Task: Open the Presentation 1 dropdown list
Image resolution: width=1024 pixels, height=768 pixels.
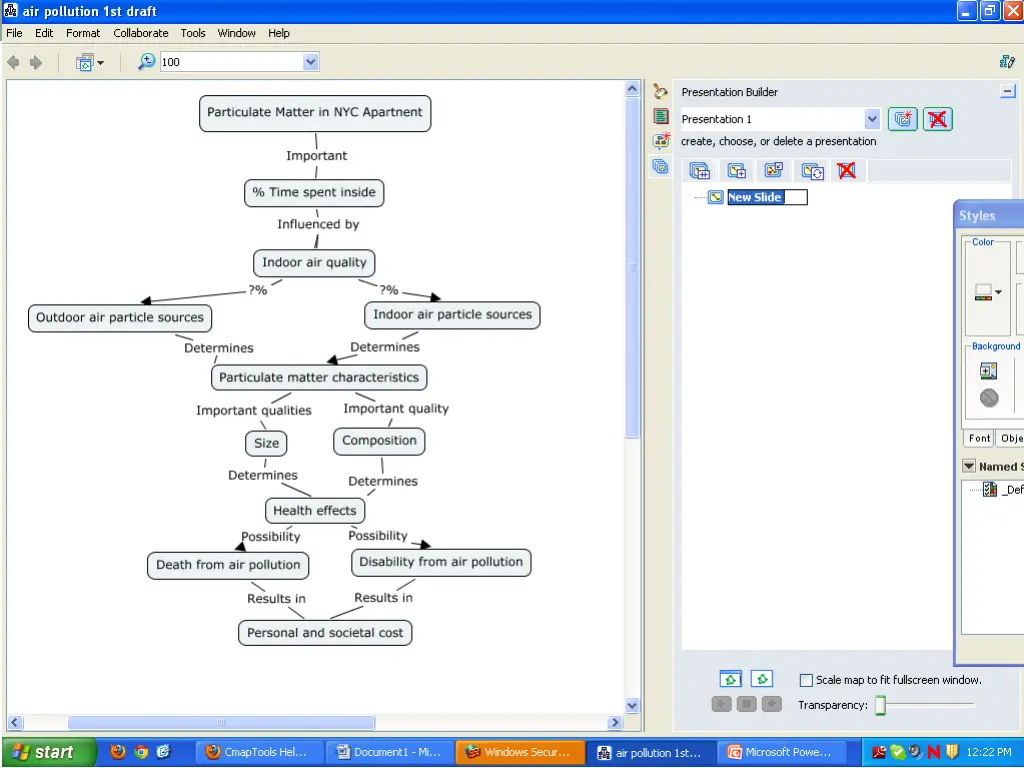Action: tap(872, 119)
